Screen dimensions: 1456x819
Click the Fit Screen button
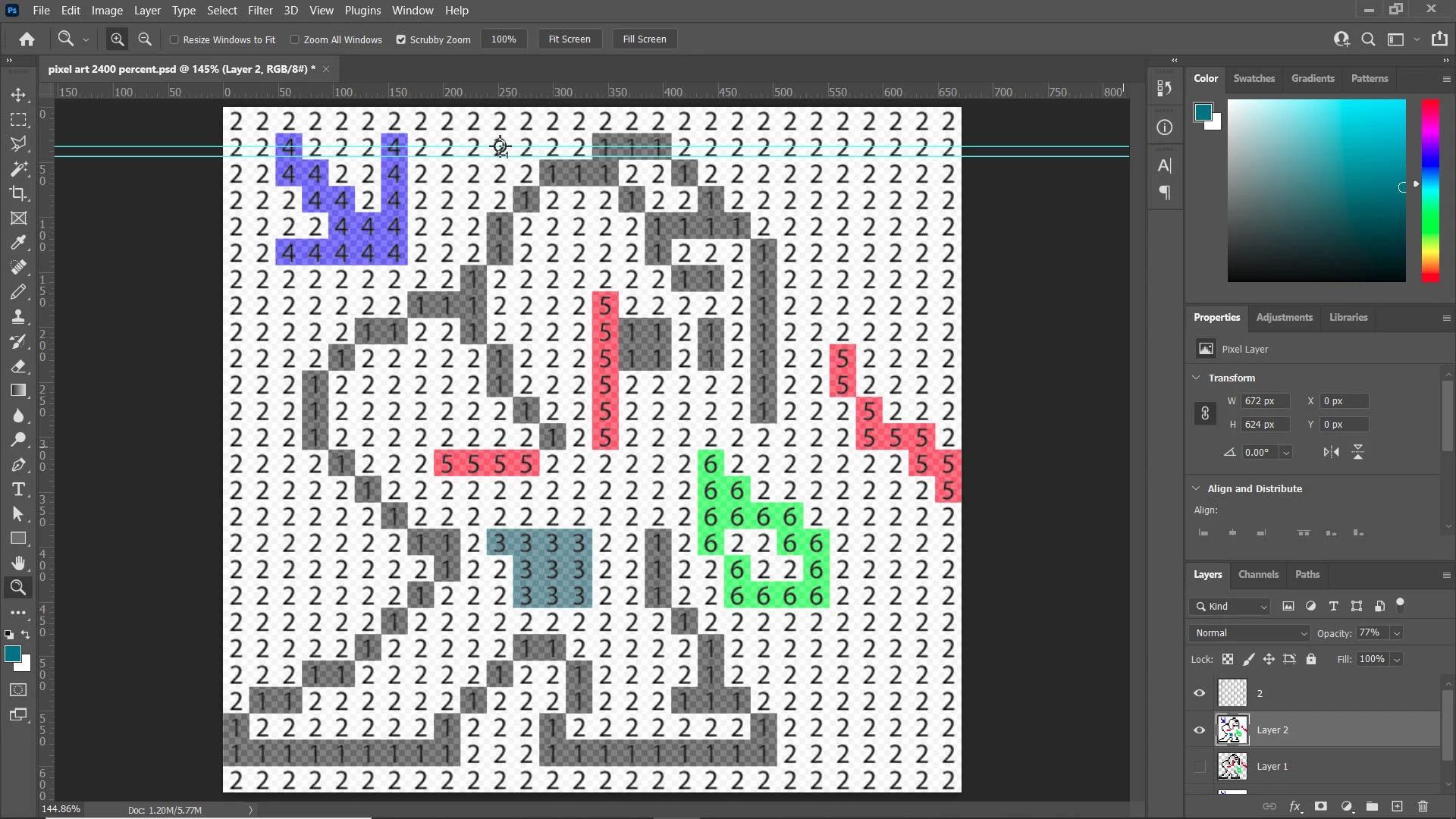570,39
